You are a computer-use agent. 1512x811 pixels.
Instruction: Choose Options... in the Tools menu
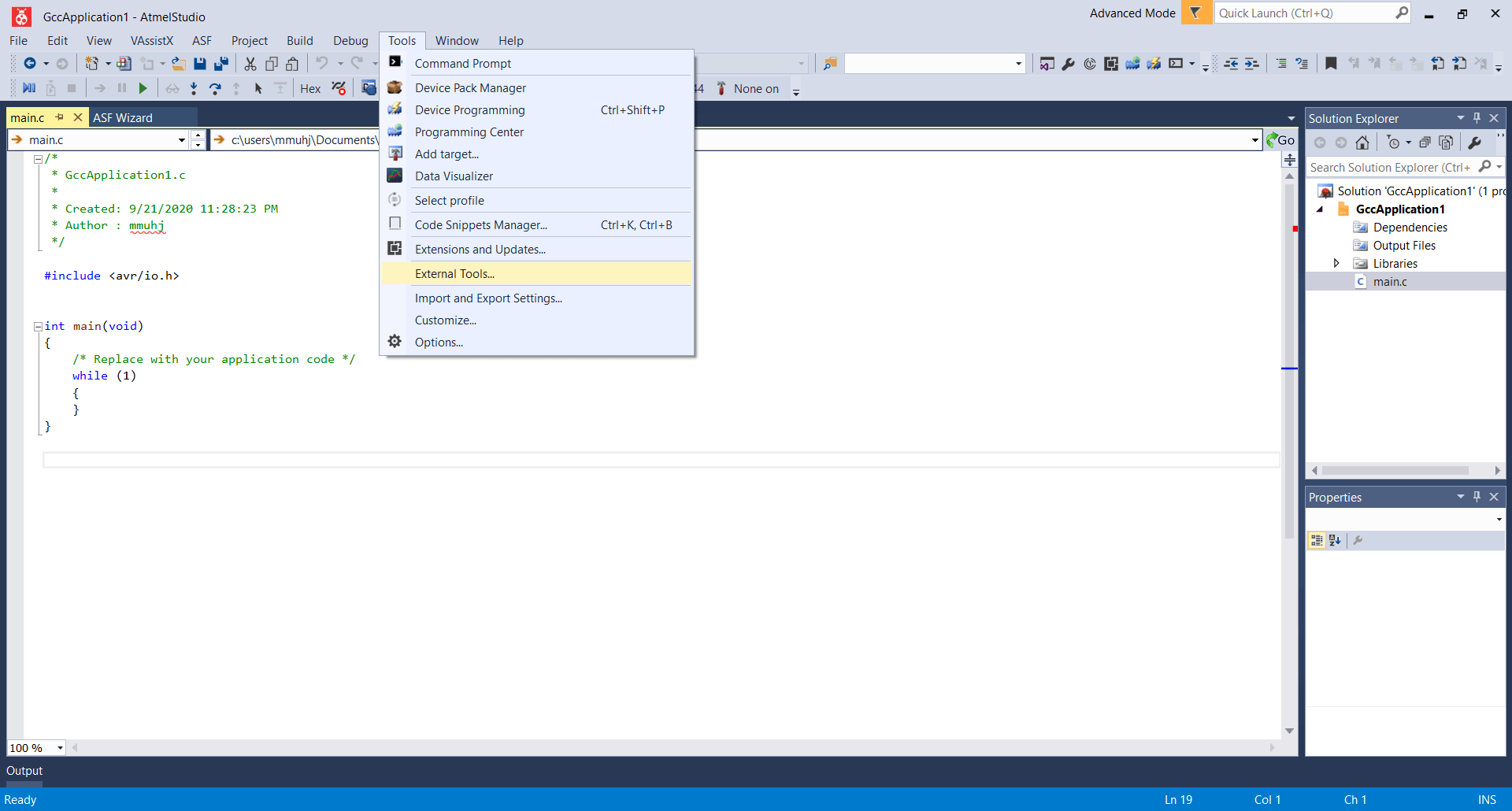coord(536,343)
